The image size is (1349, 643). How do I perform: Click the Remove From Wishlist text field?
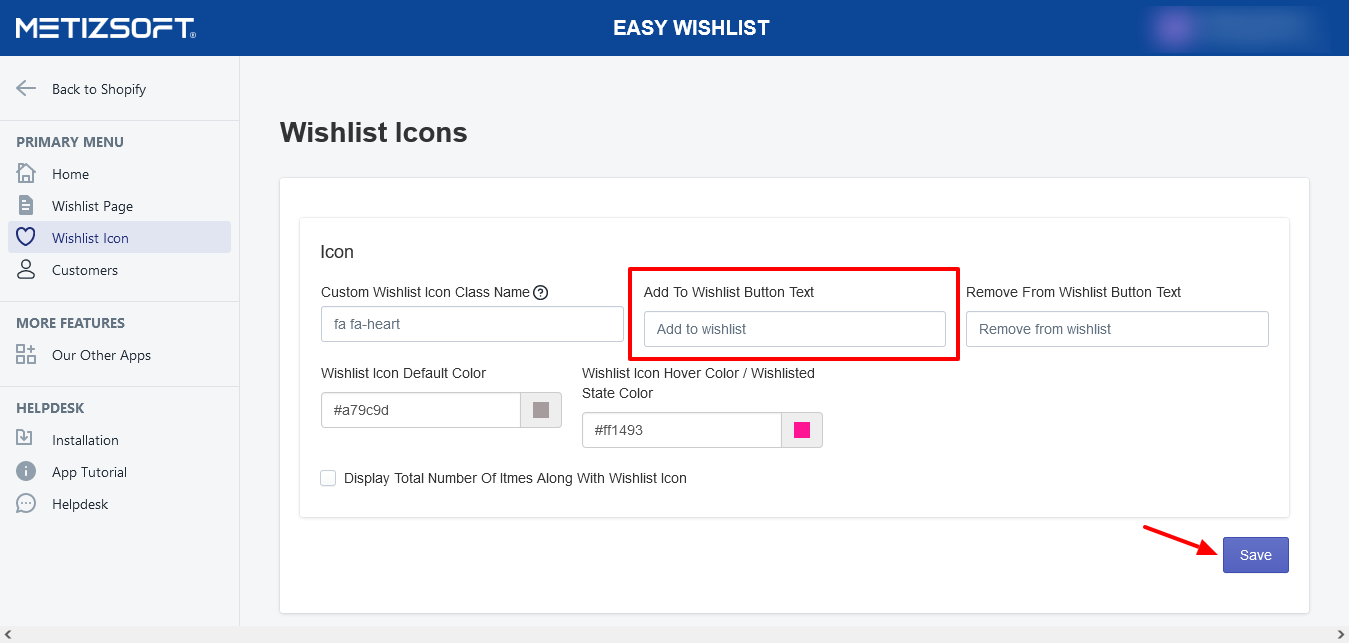(x=1116, y=329)
